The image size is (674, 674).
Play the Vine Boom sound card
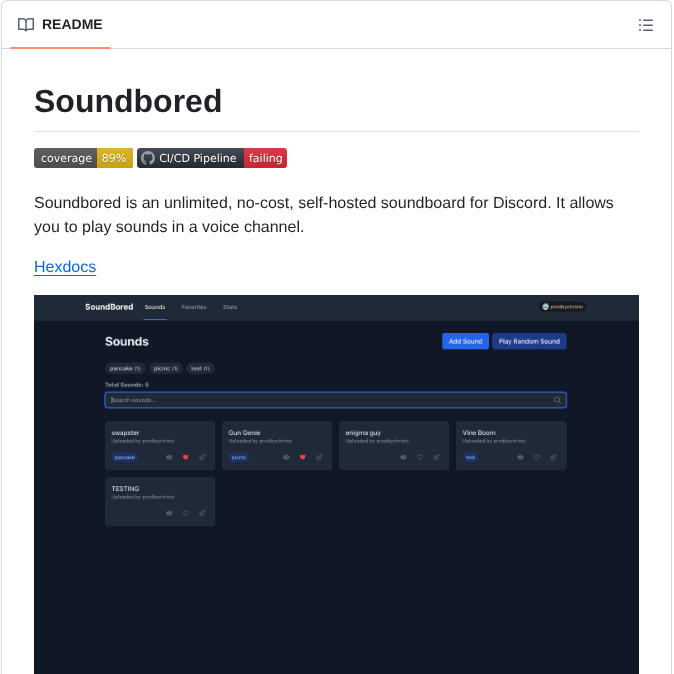pyautogui.click(x=511, y=445)
